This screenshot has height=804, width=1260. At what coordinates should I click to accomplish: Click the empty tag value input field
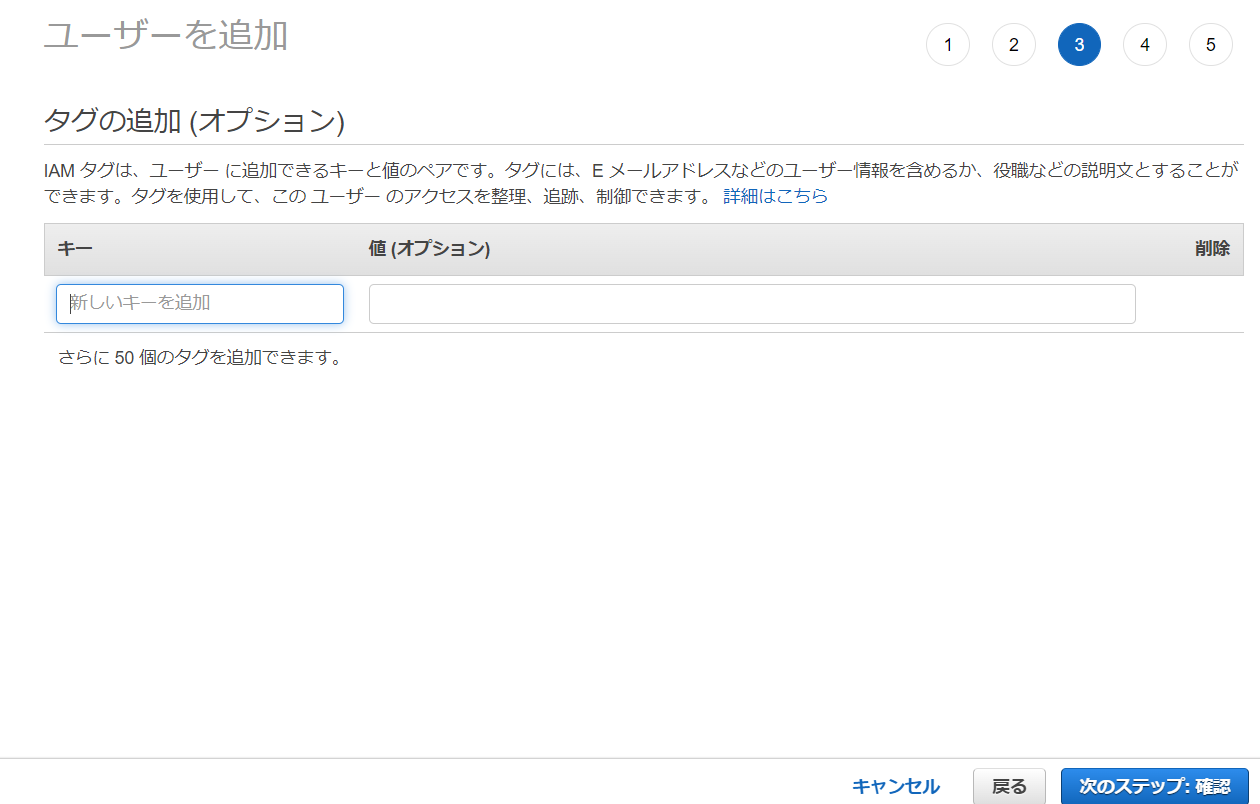[751, 304]
